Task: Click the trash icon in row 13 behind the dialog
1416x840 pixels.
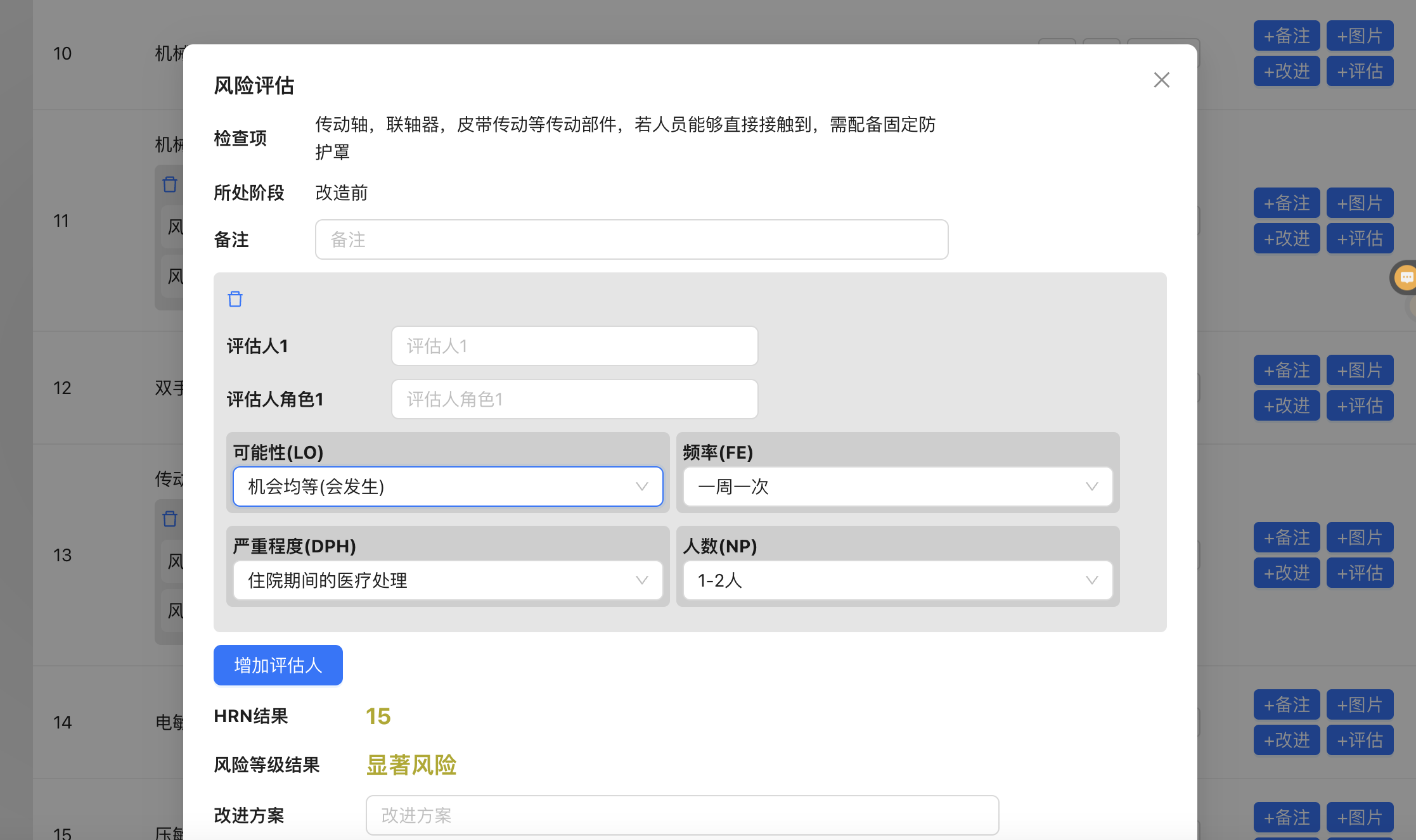Action: (x=170, y=519)
